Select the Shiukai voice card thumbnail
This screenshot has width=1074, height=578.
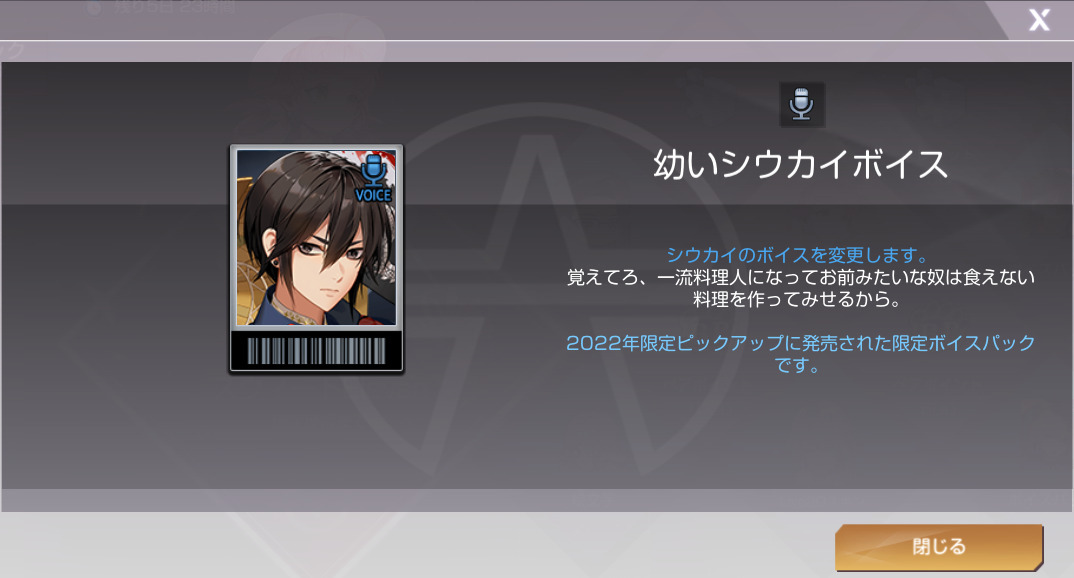click(x=316, y=259)
